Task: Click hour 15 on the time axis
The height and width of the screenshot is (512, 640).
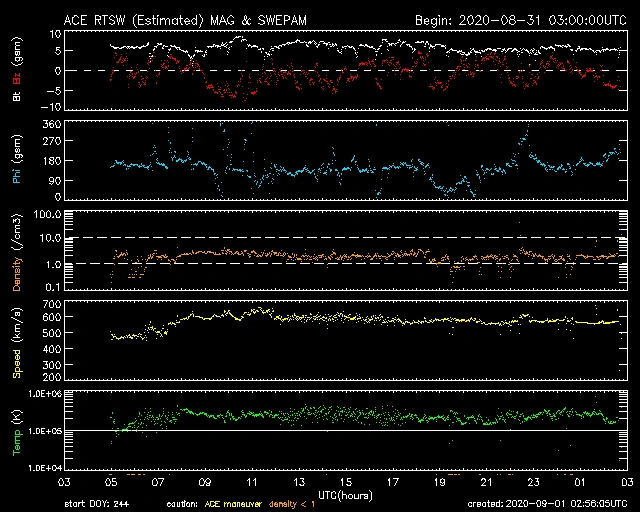Action: pyautogui.click(x=347, y=482)
